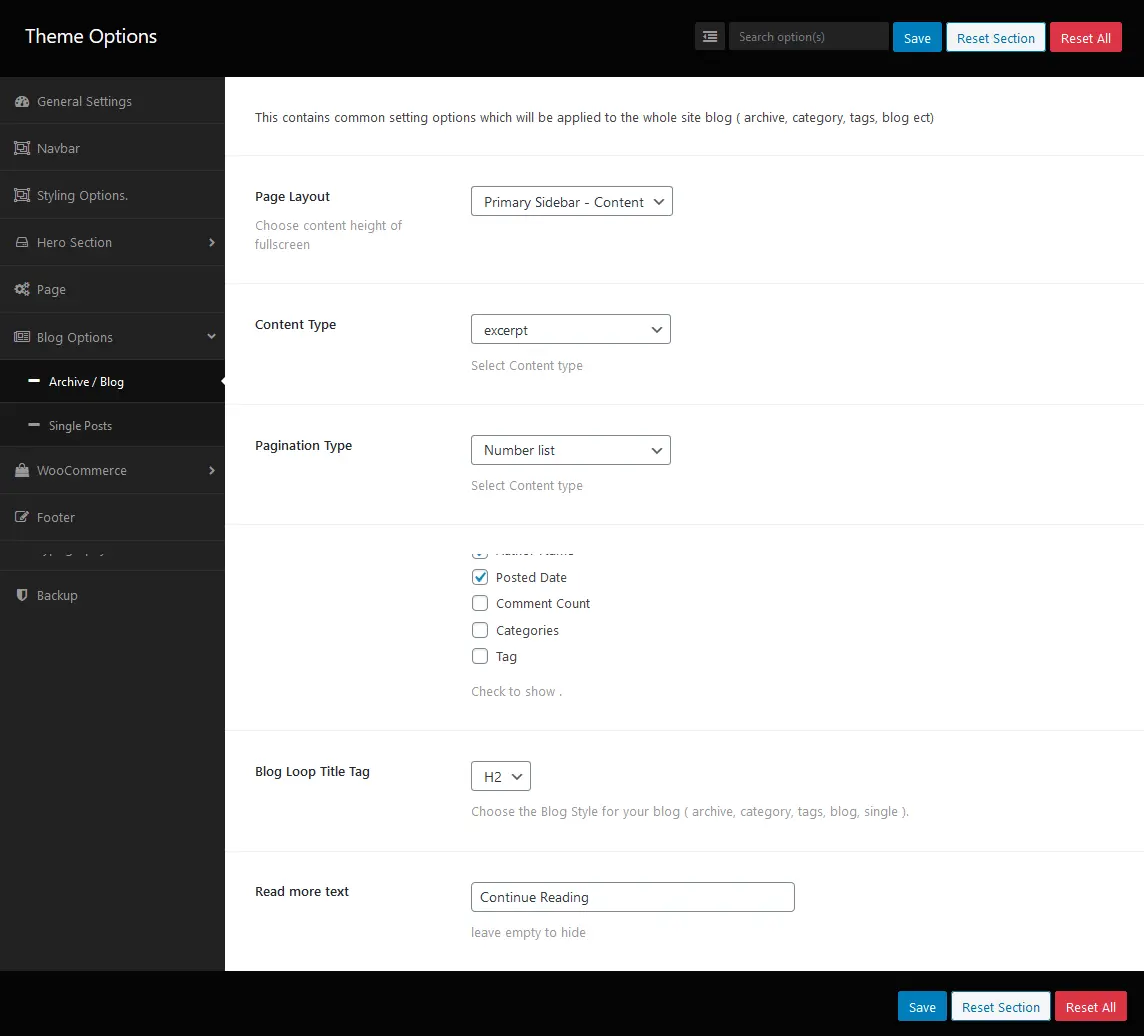Click the Hero Section icon
Viewport: 1144px width, 1036px height.
coord(22,242)
